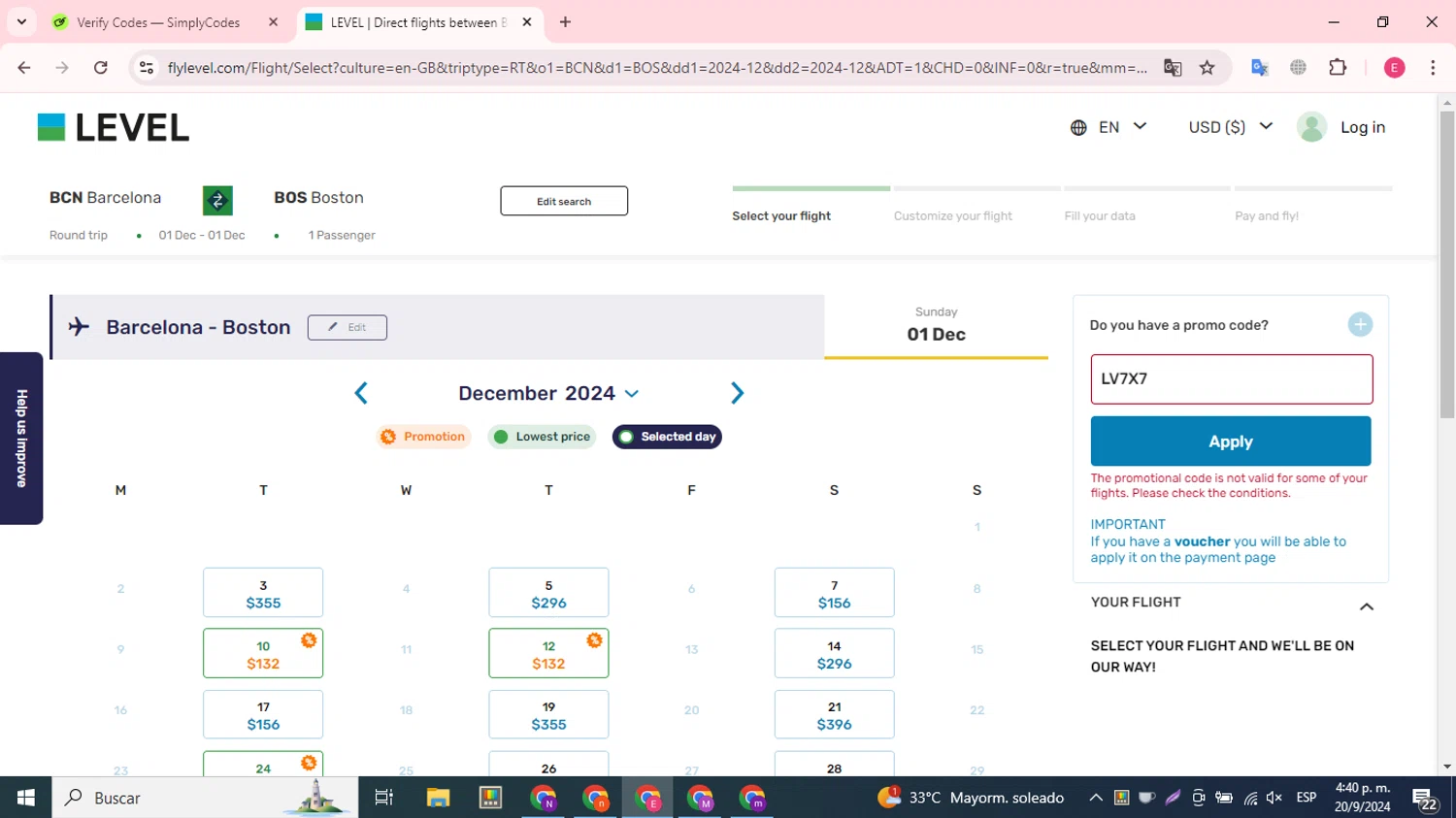Click the Promotion legend label
This screenshot has width=1456, height=818.
tap(424, 437)
